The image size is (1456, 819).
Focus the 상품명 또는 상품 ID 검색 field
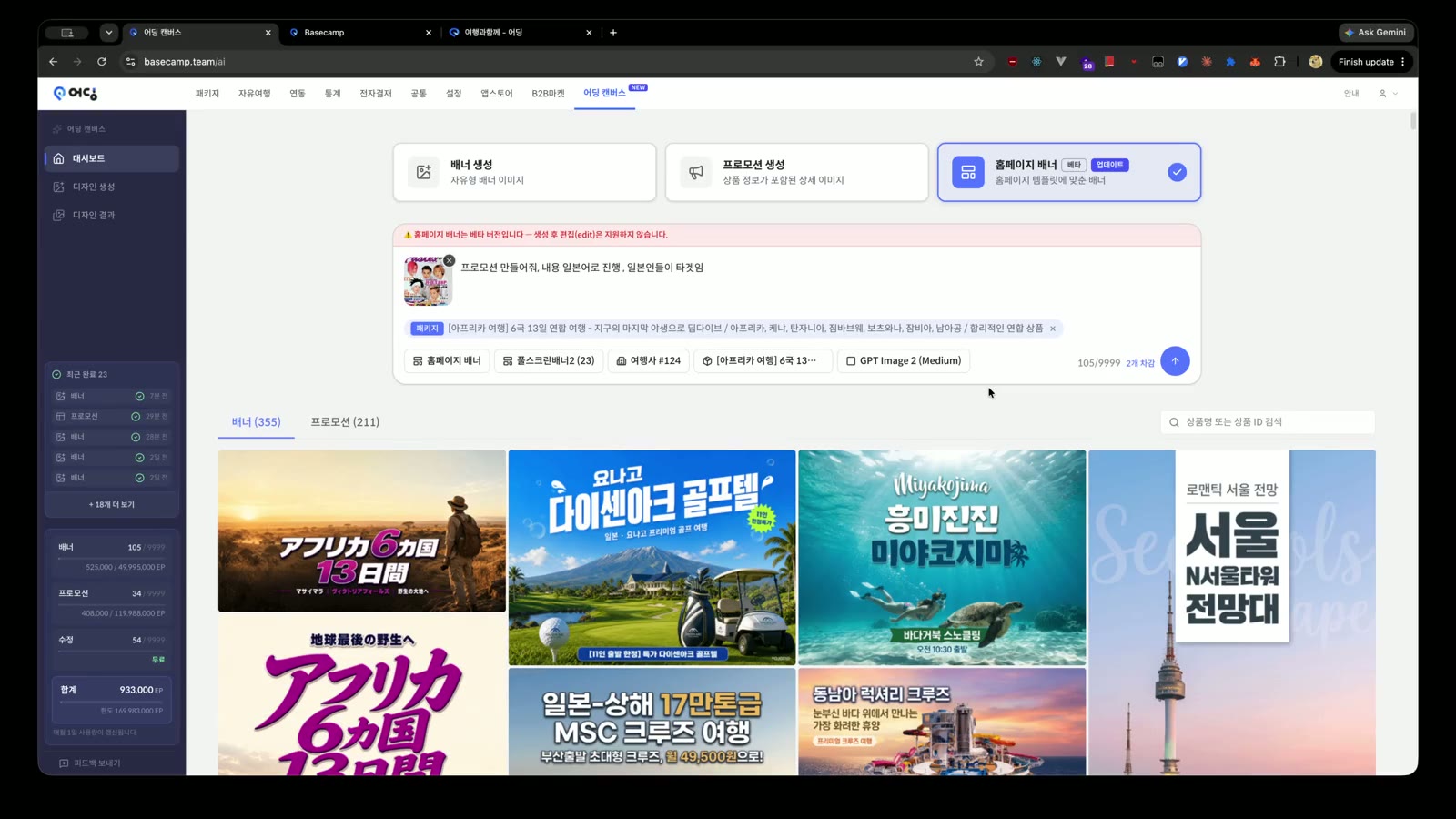1268,422
